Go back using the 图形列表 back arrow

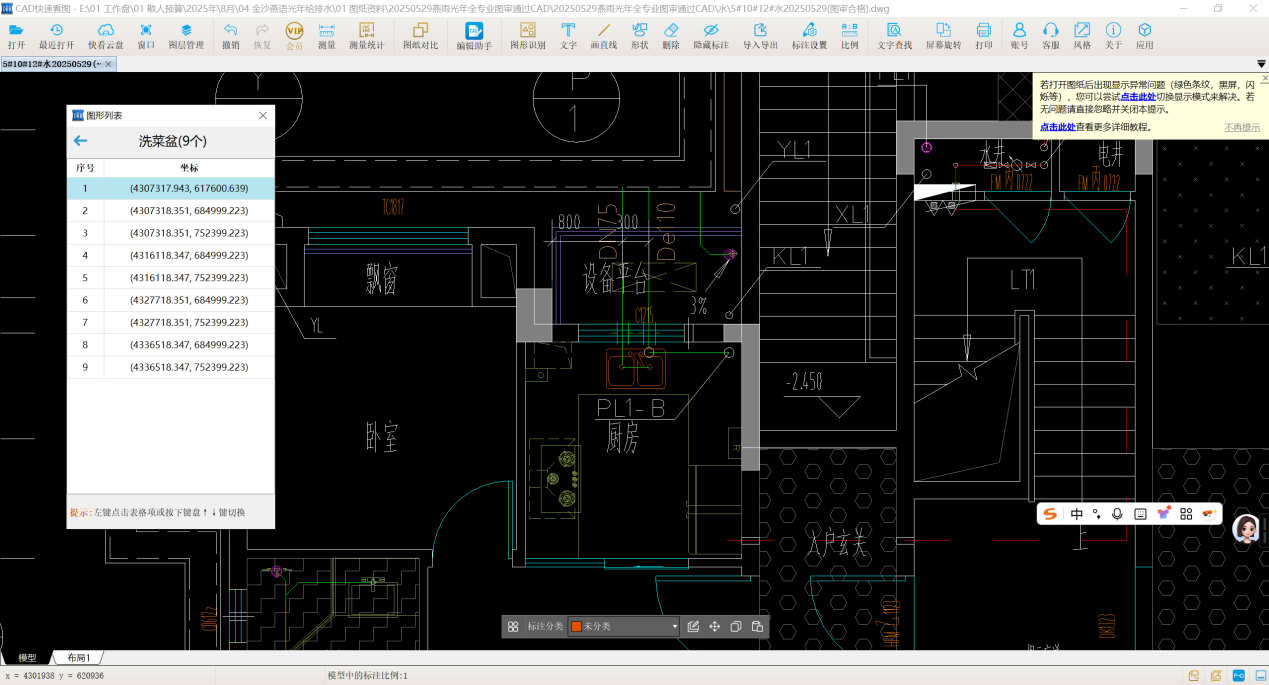pos(81,141)
